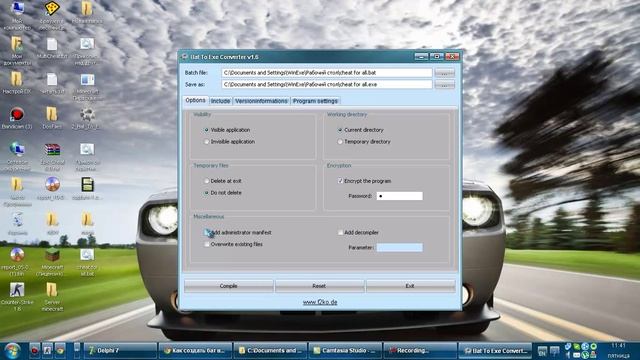Click the Batch file path field
Screen dimensions: 640x360
pos(327,73)
